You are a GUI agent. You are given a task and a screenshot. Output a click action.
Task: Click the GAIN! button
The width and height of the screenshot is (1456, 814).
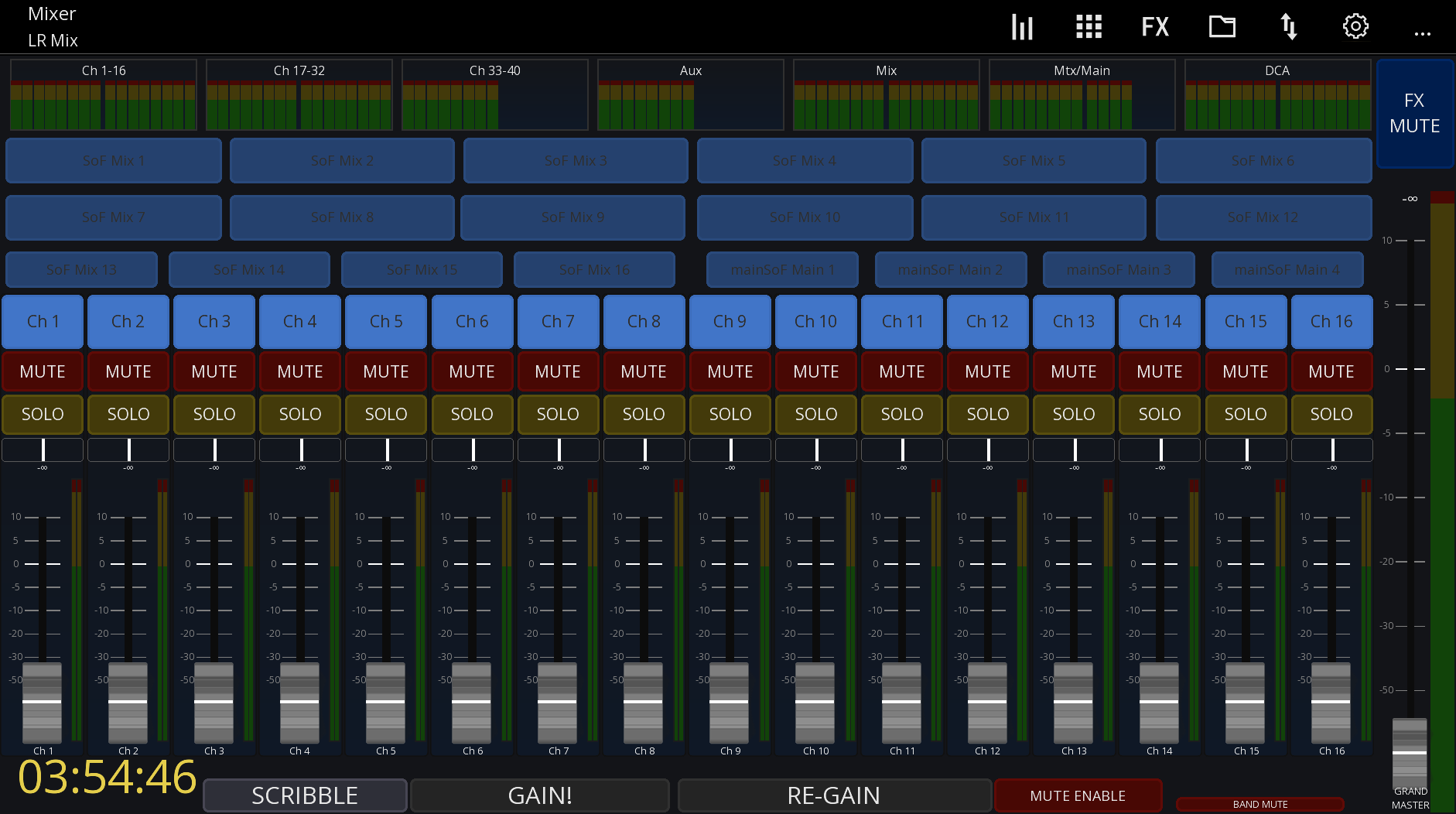540,795
